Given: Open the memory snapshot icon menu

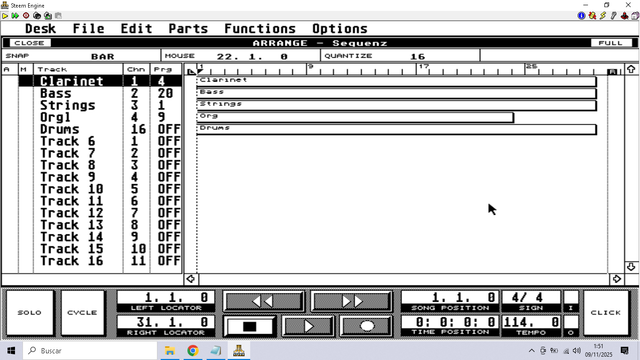Looking at the screenshot, I should (x=37, y=16).
